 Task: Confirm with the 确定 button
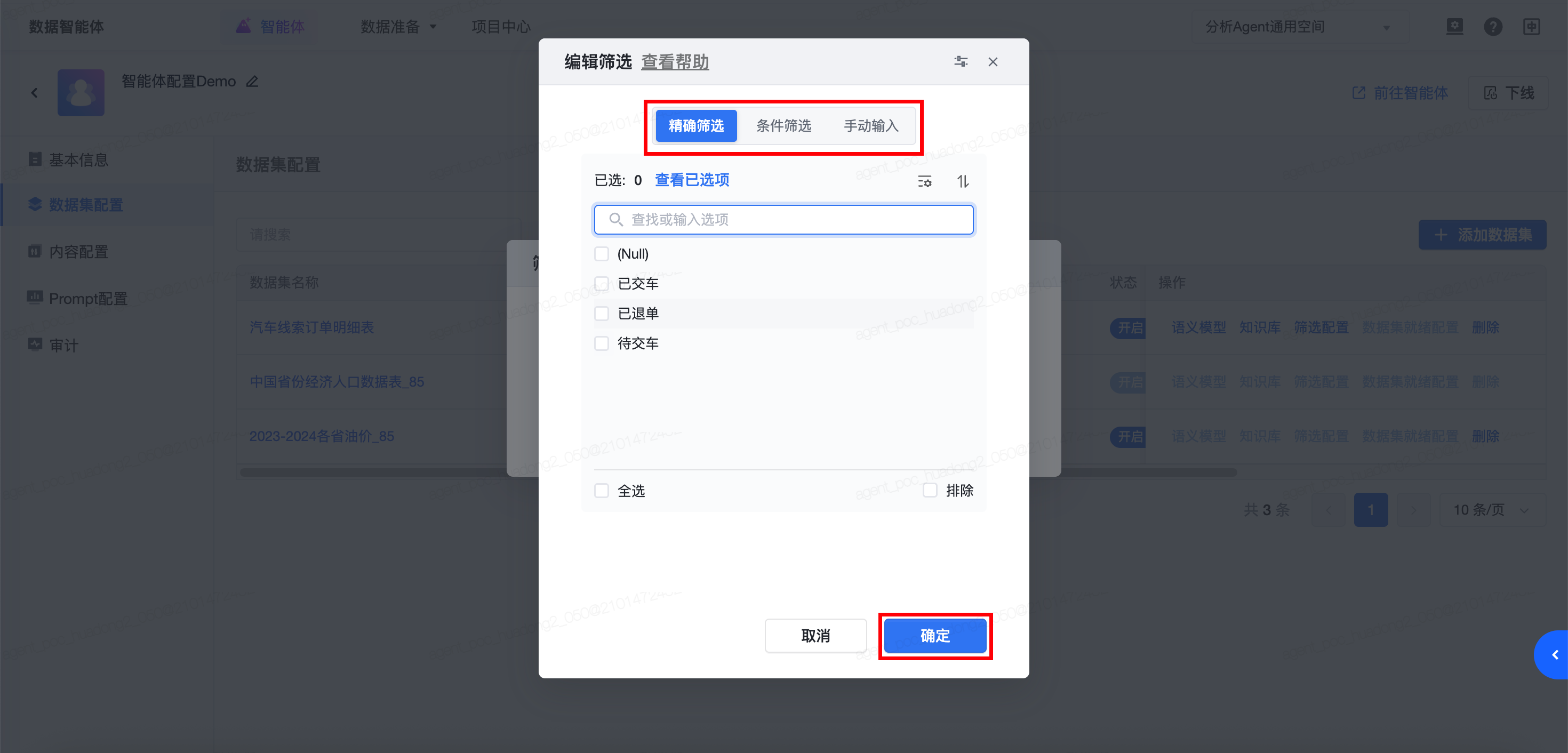(x=935, y=636)
